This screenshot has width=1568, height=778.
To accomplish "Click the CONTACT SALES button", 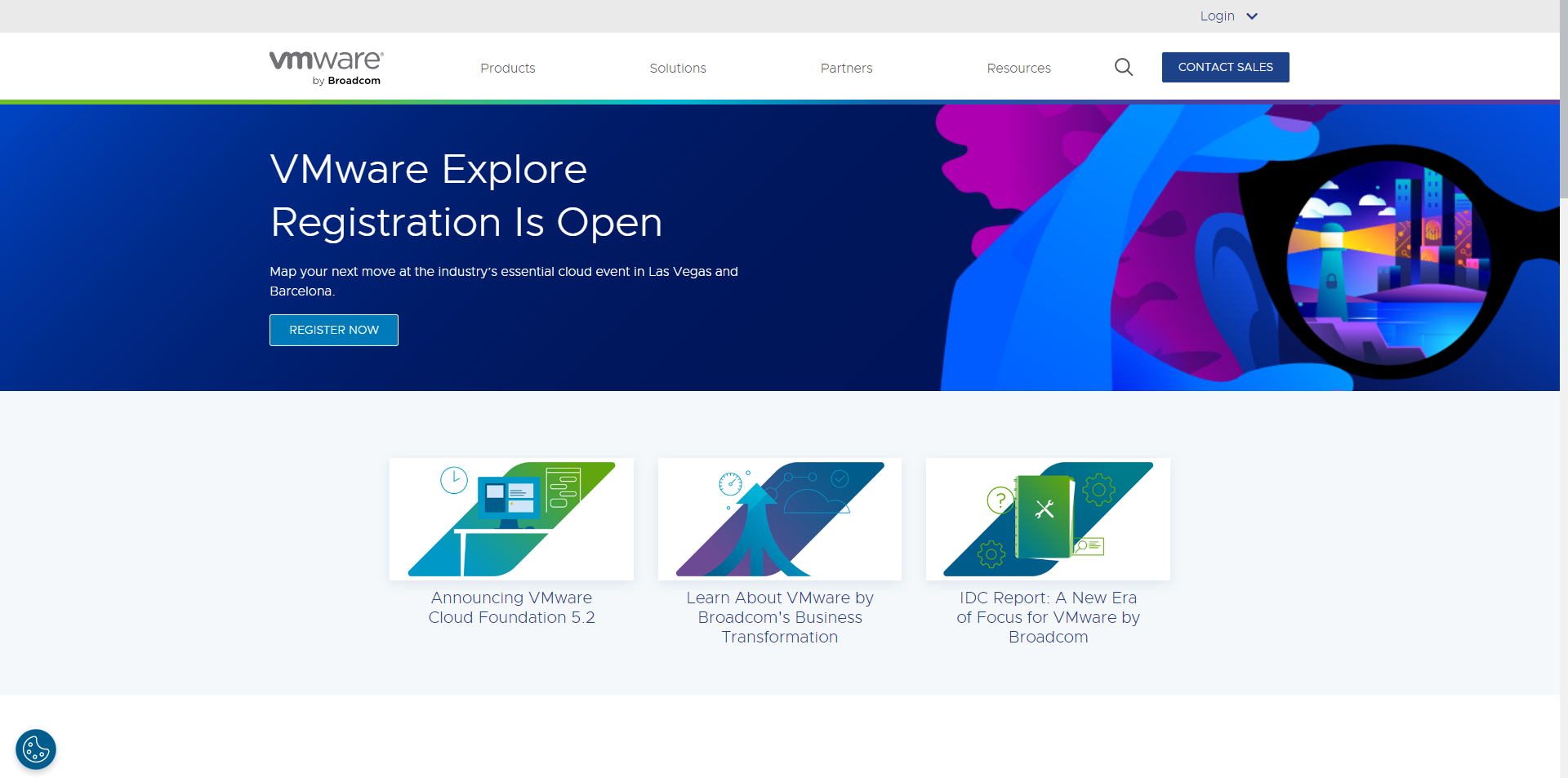I will 1225,67.
